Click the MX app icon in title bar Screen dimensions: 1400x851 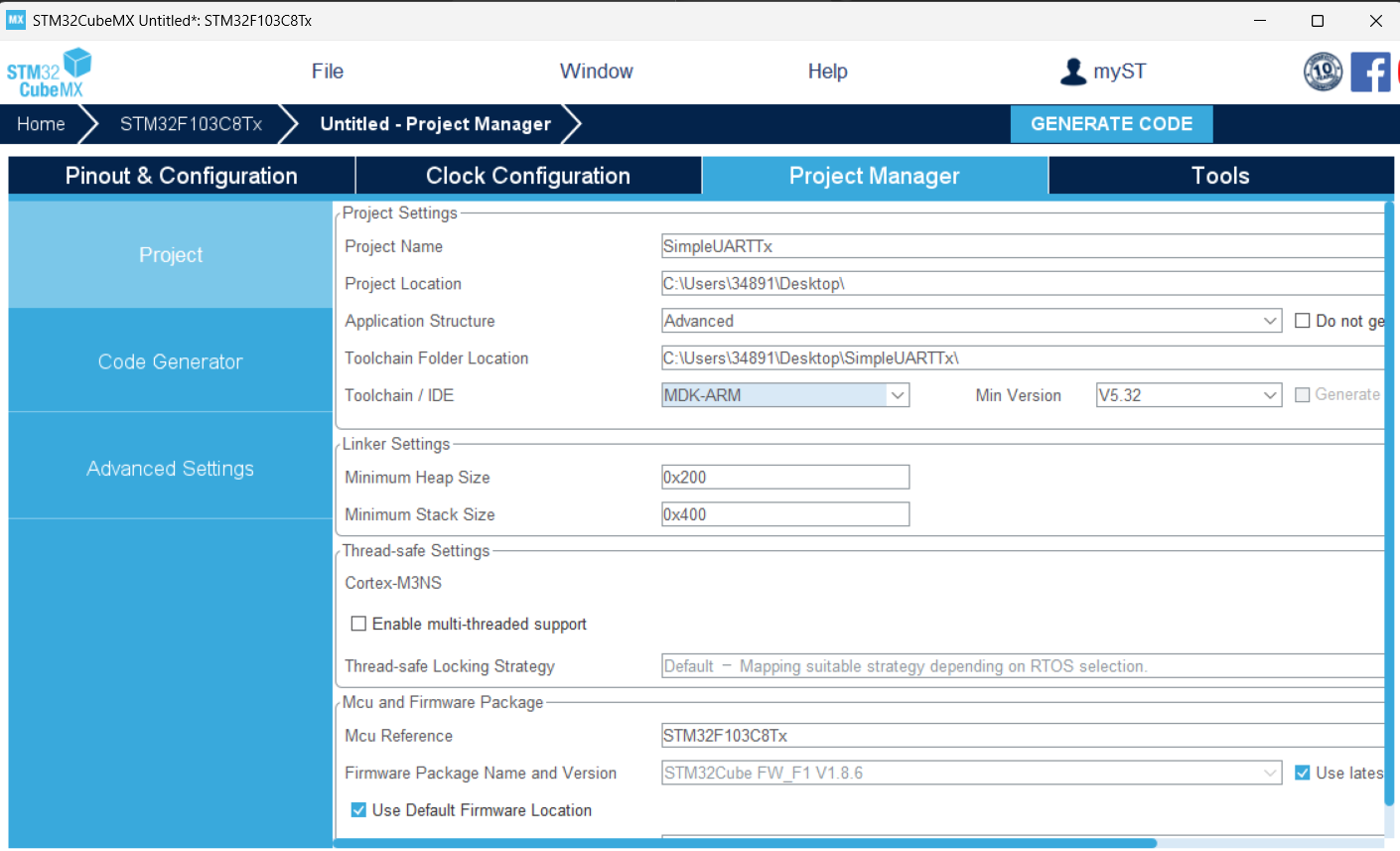pos(16,20)
